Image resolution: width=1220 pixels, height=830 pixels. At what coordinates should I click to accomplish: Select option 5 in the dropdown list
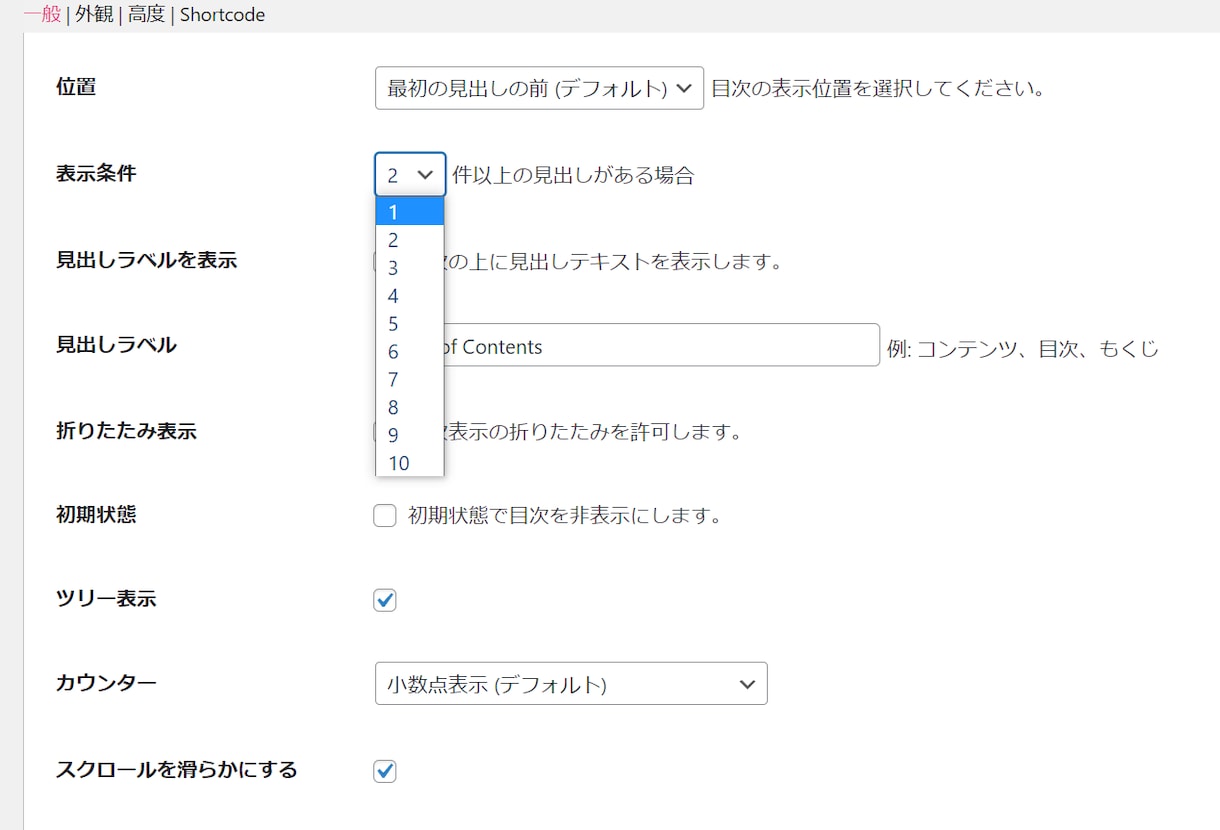[x=410, y=324]
